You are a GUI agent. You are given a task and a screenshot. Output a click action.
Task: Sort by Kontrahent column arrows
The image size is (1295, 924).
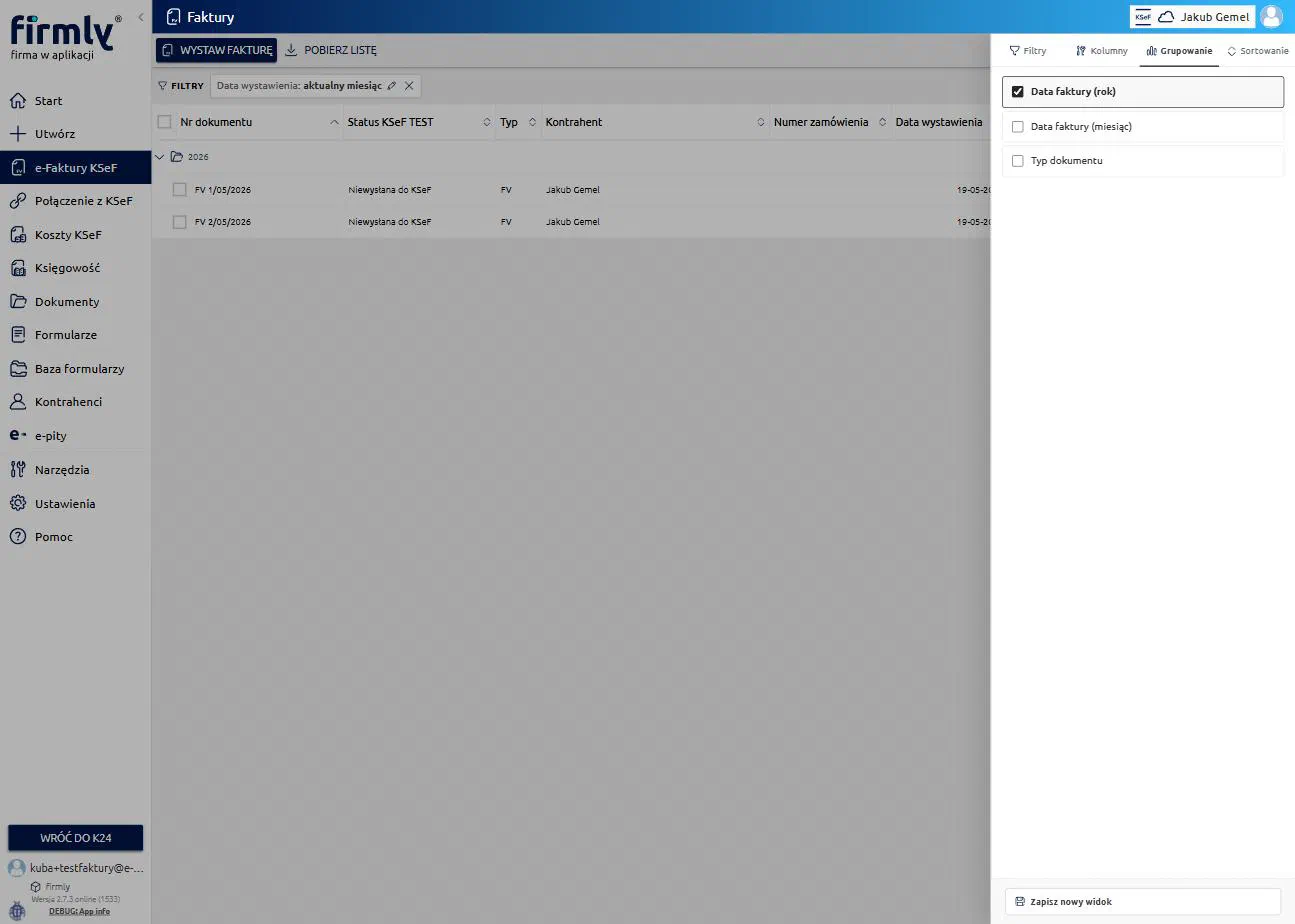(761, 122)
